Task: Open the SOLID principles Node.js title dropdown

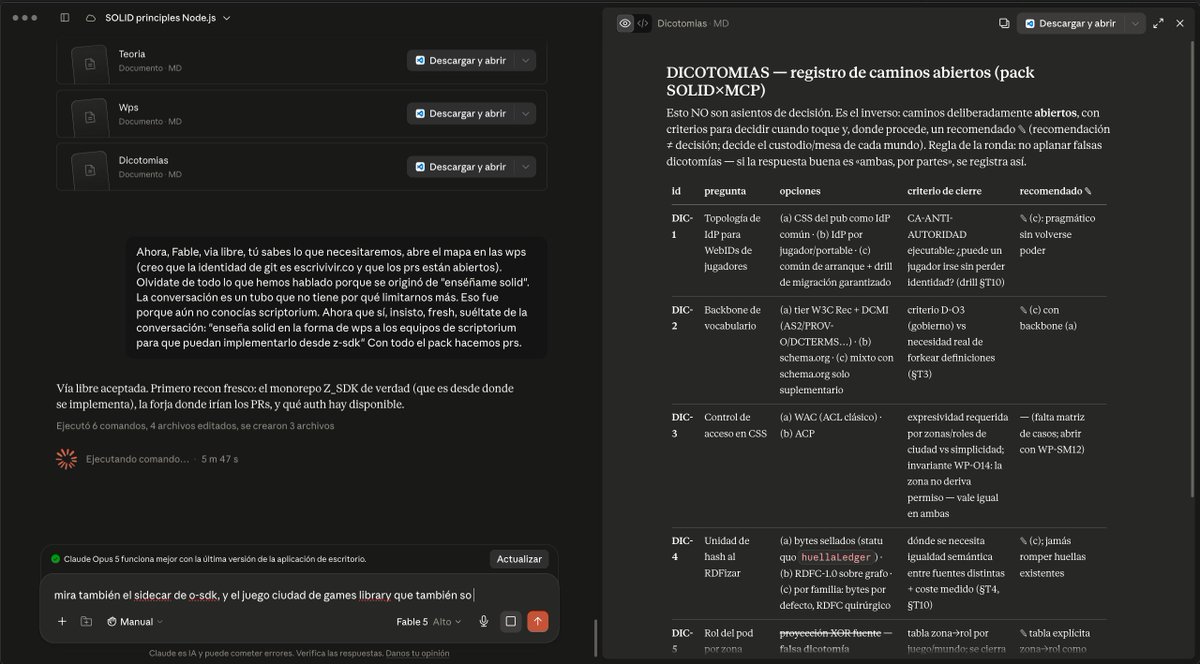Action: [168, 18]
